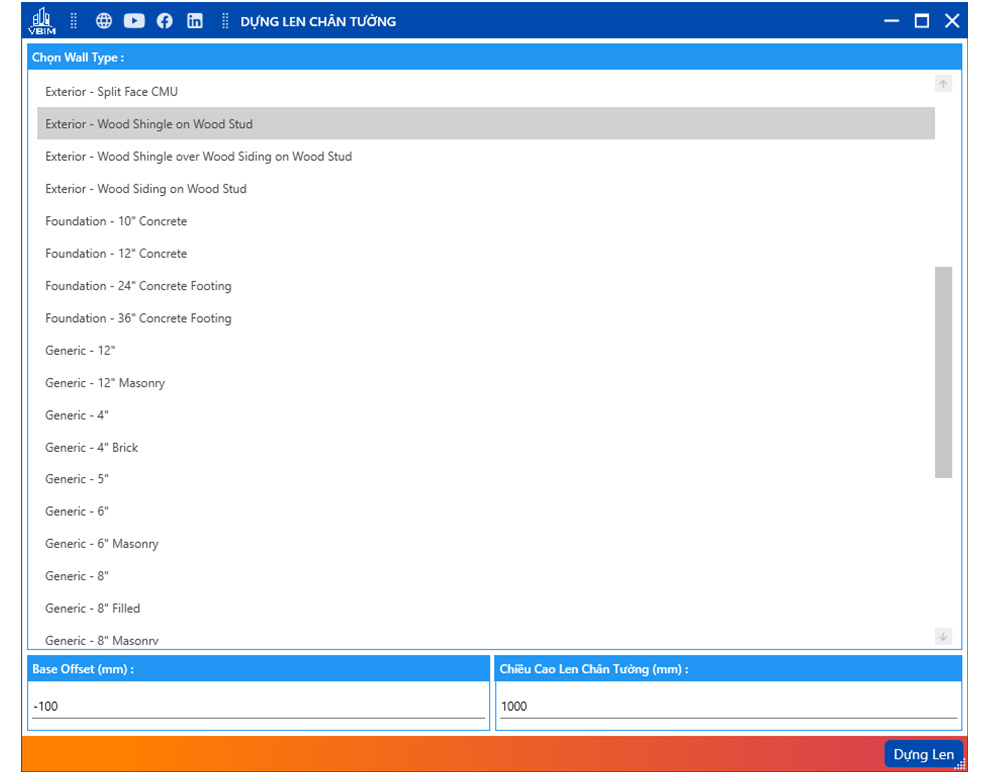Select Generic - 4" Brick wall type

point(92,448)
